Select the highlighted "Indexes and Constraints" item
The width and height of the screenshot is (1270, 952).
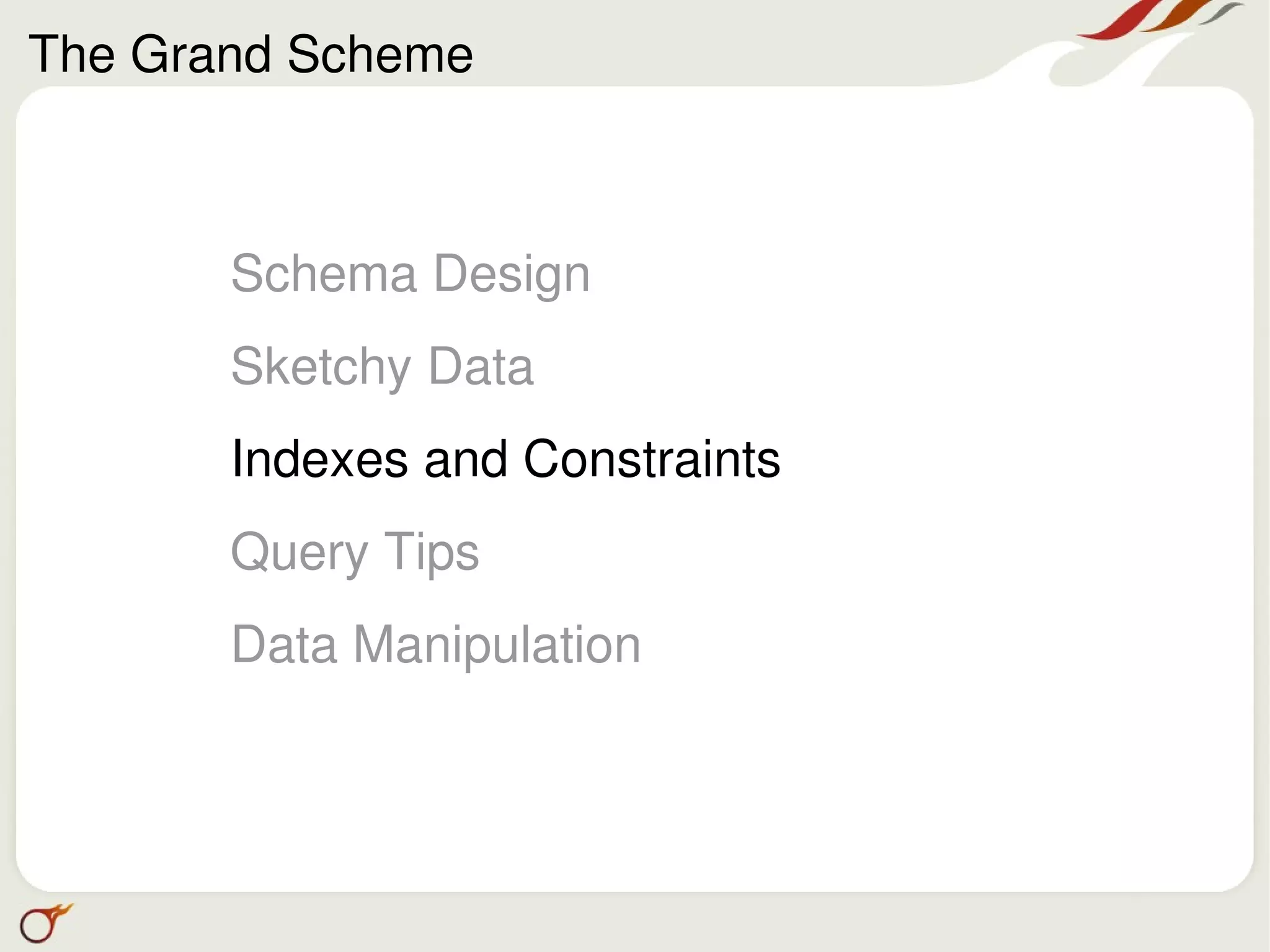tap(505, 459)
